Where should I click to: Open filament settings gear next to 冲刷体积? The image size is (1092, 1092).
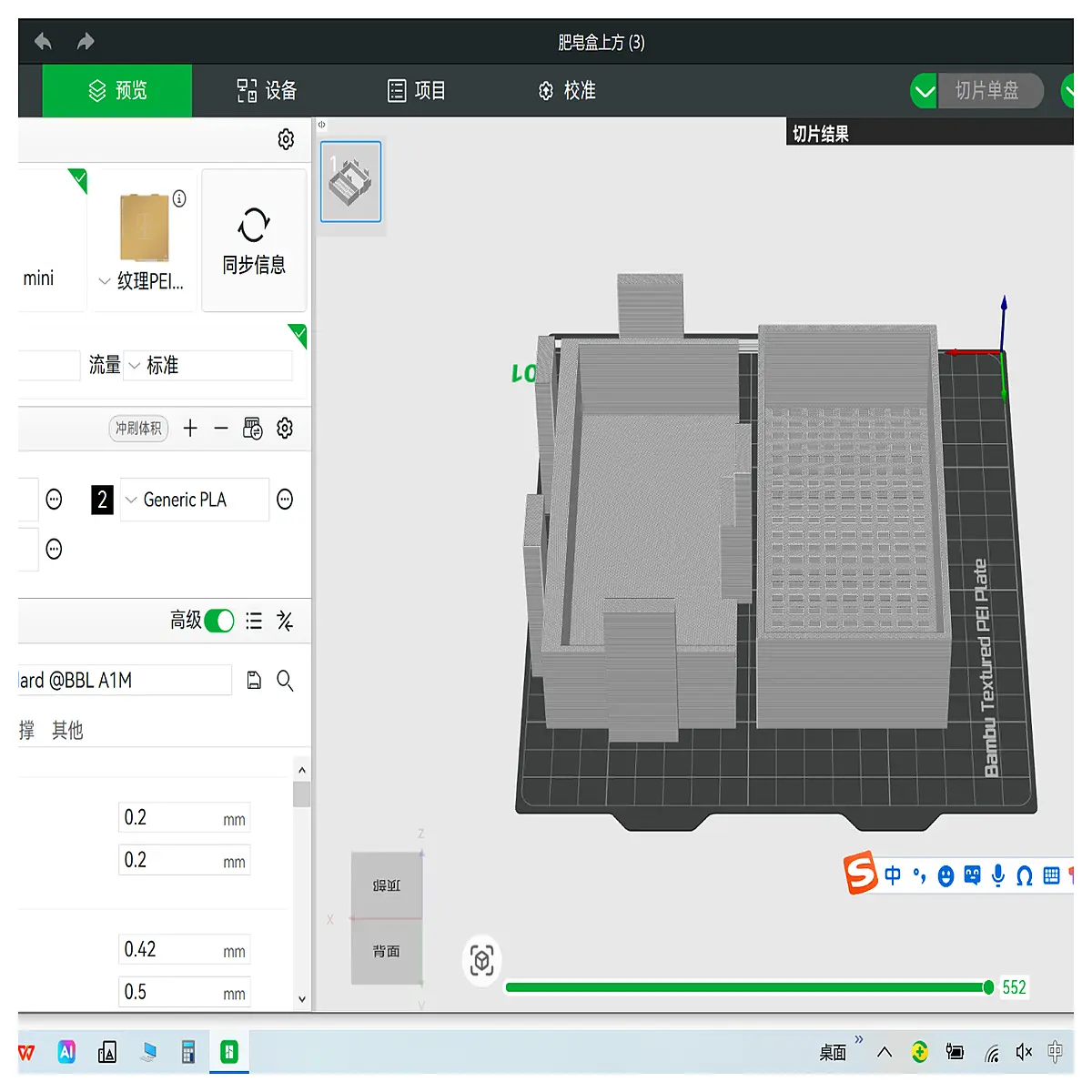[285, 428]
